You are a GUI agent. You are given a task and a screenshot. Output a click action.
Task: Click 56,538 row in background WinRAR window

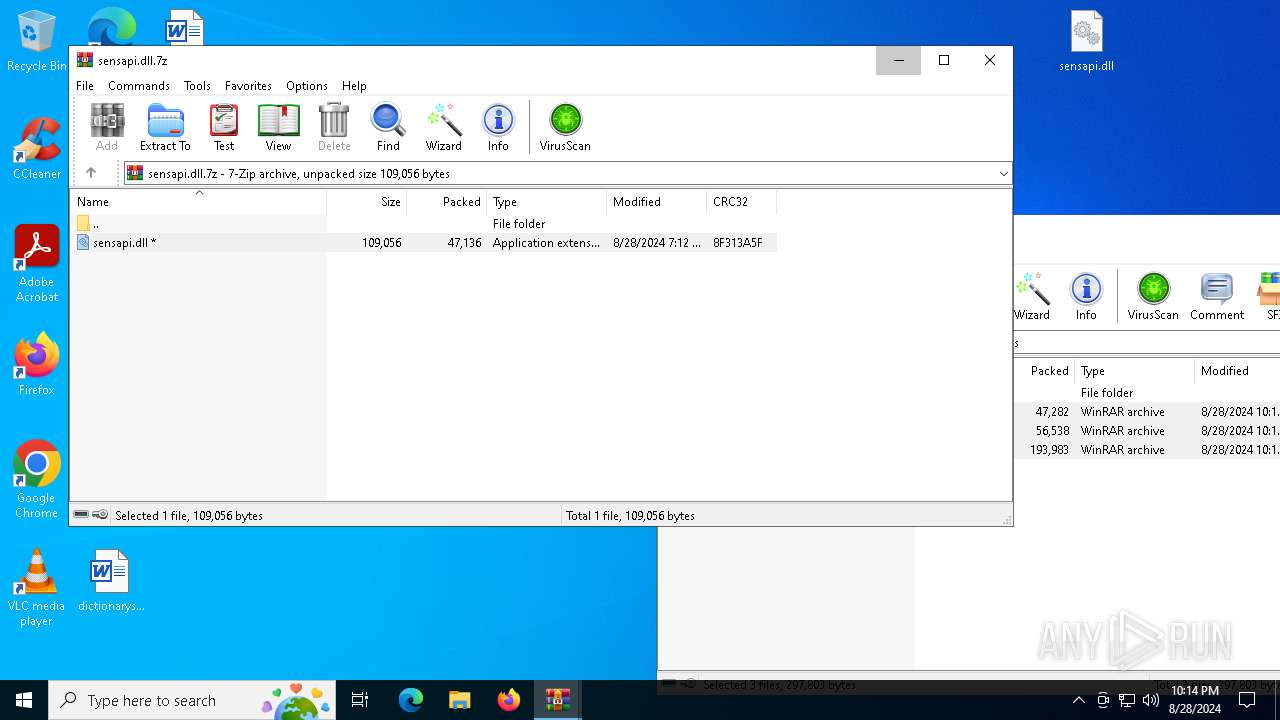tap(1146, 431)
